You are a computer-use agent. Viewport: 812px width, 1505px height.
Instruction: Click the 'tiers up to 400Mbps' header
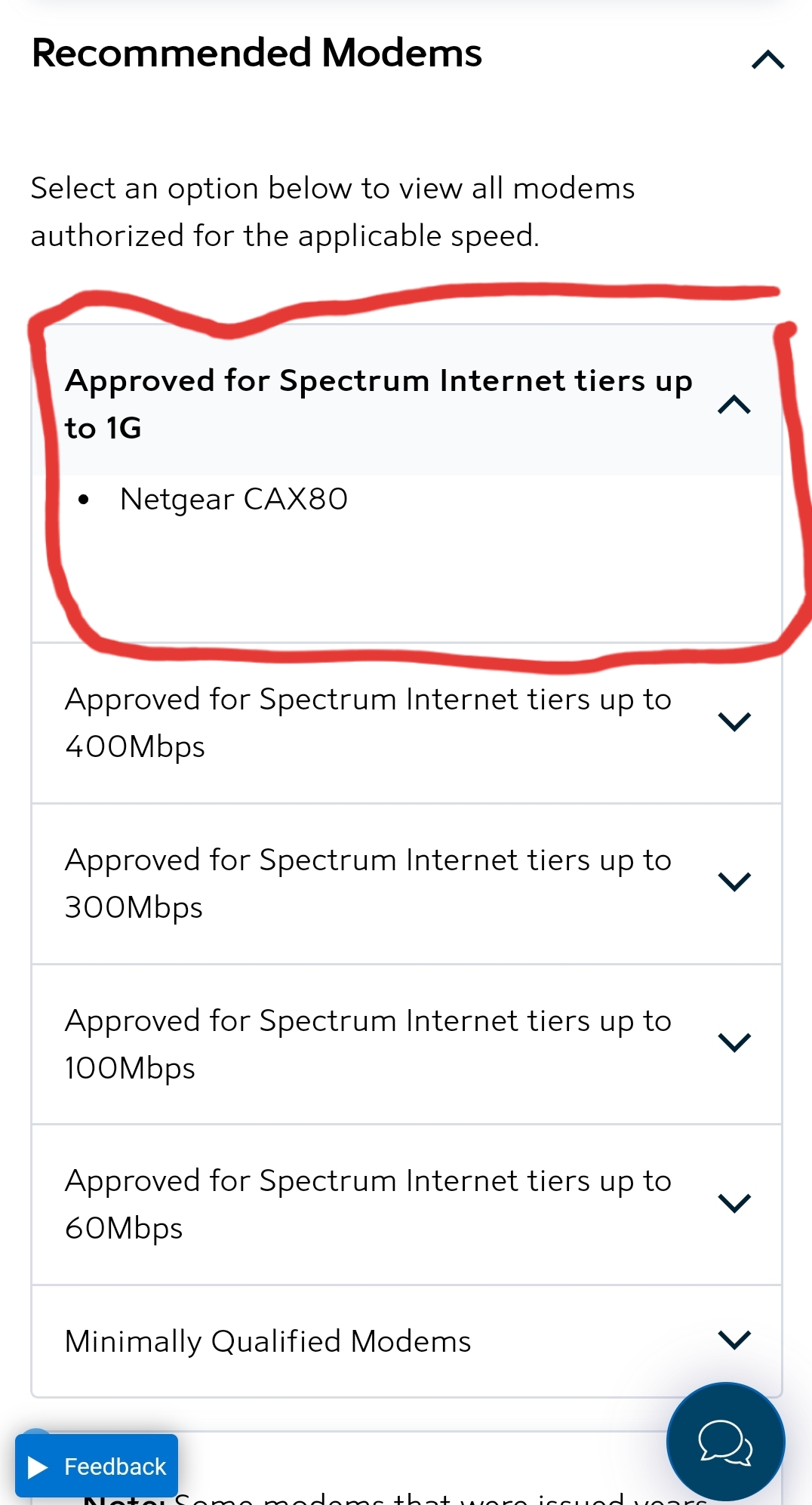tap(368, 722)
